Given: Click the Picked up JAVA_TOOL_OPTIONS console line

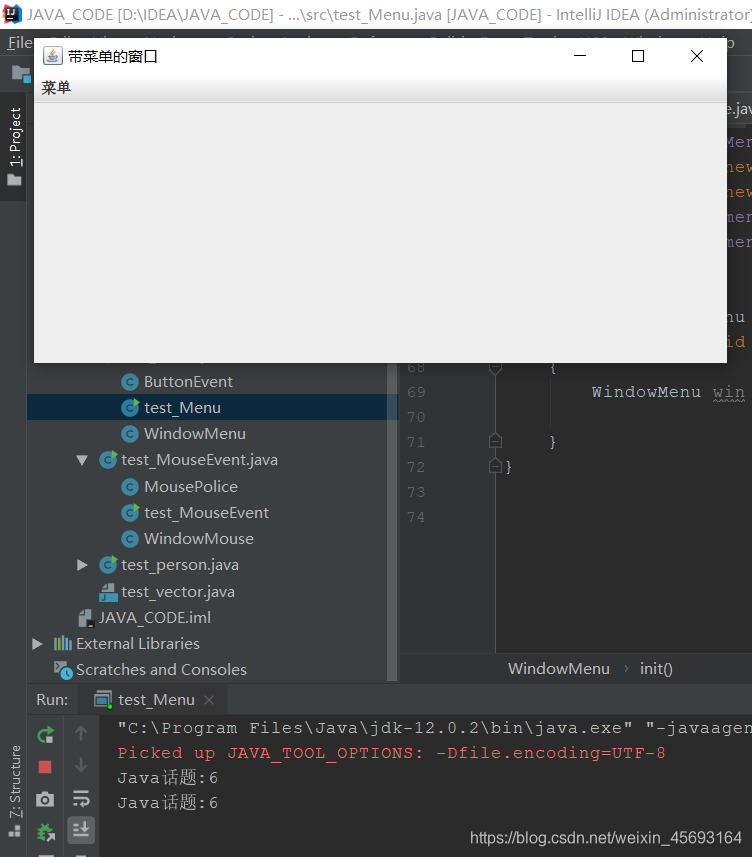Looking at the screenshot, I should click(391, 753).
